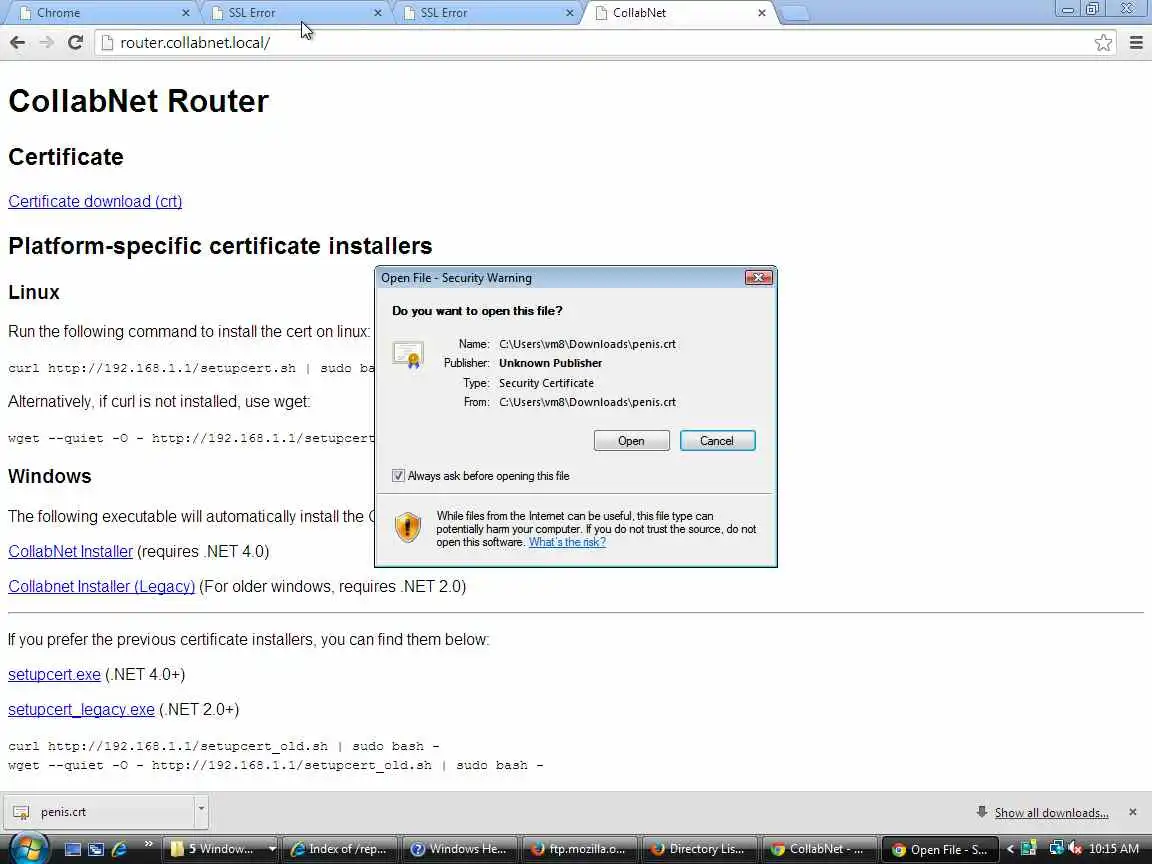Click the muted volume tray icon
The height and width of the screenshot is (864, 1152).
tap(1076, 849)
